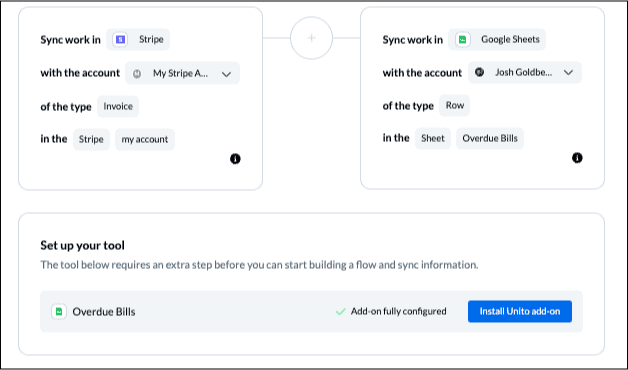Expand chevron beside Josh Goldbe...
The image size is (628, 370).
click(x=568, y=72)
